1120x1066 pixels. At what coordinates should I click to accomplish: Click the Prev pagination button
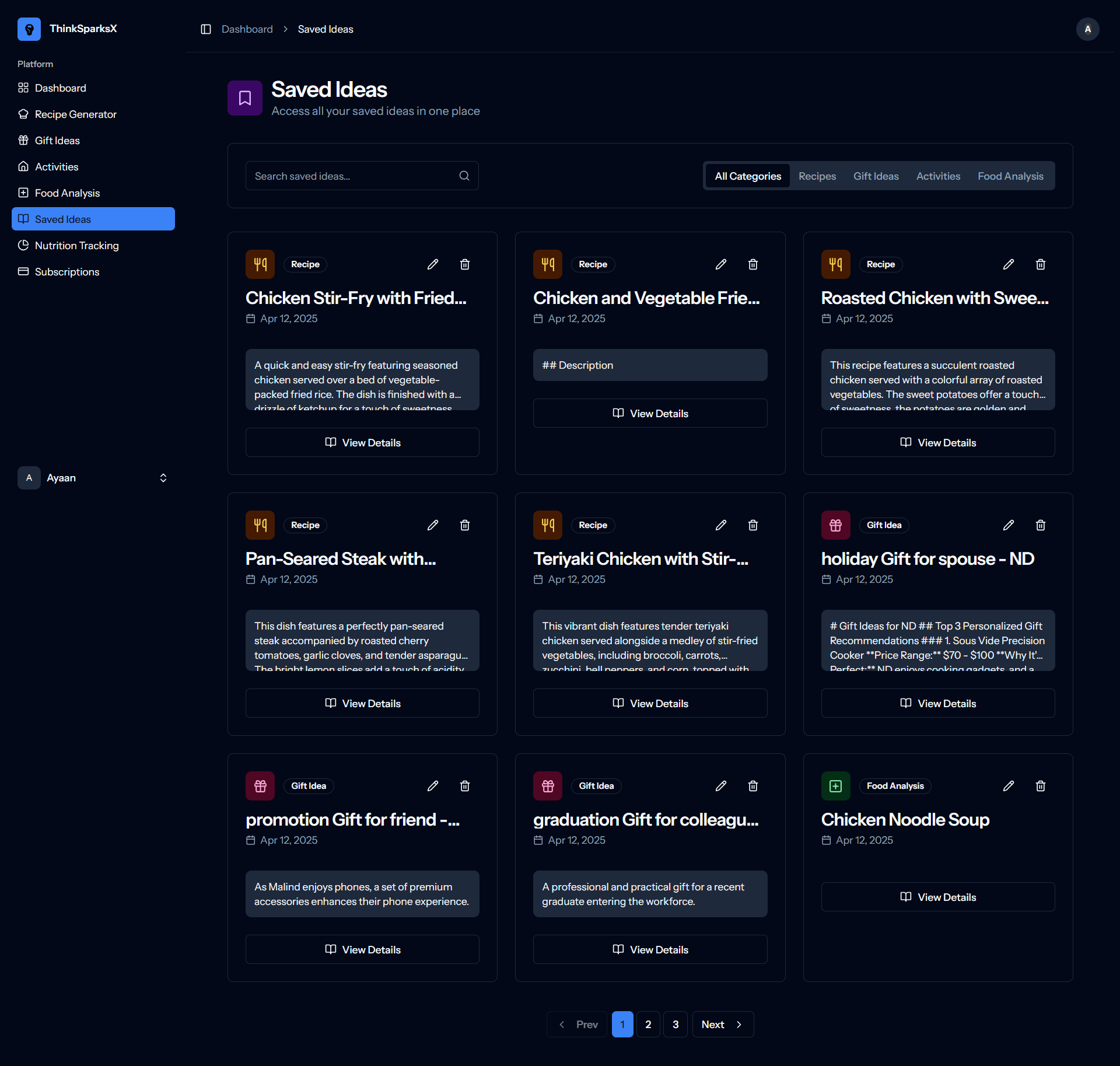pyautogui.click(x=577, y=1025)
